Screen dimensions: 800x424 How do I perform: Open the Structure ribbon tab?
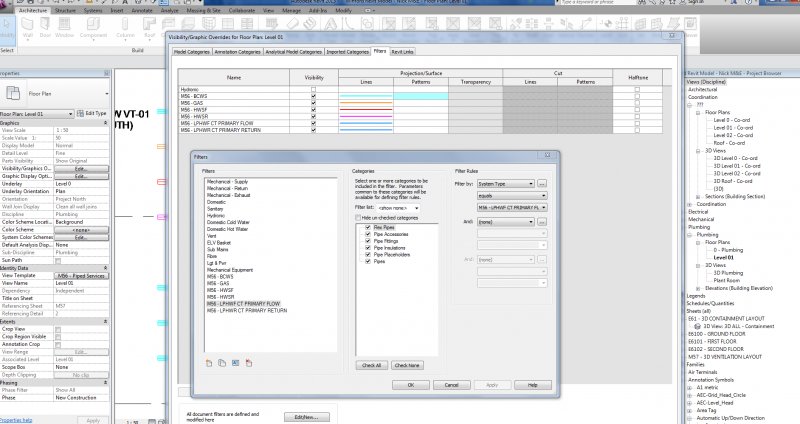(65, 10)
